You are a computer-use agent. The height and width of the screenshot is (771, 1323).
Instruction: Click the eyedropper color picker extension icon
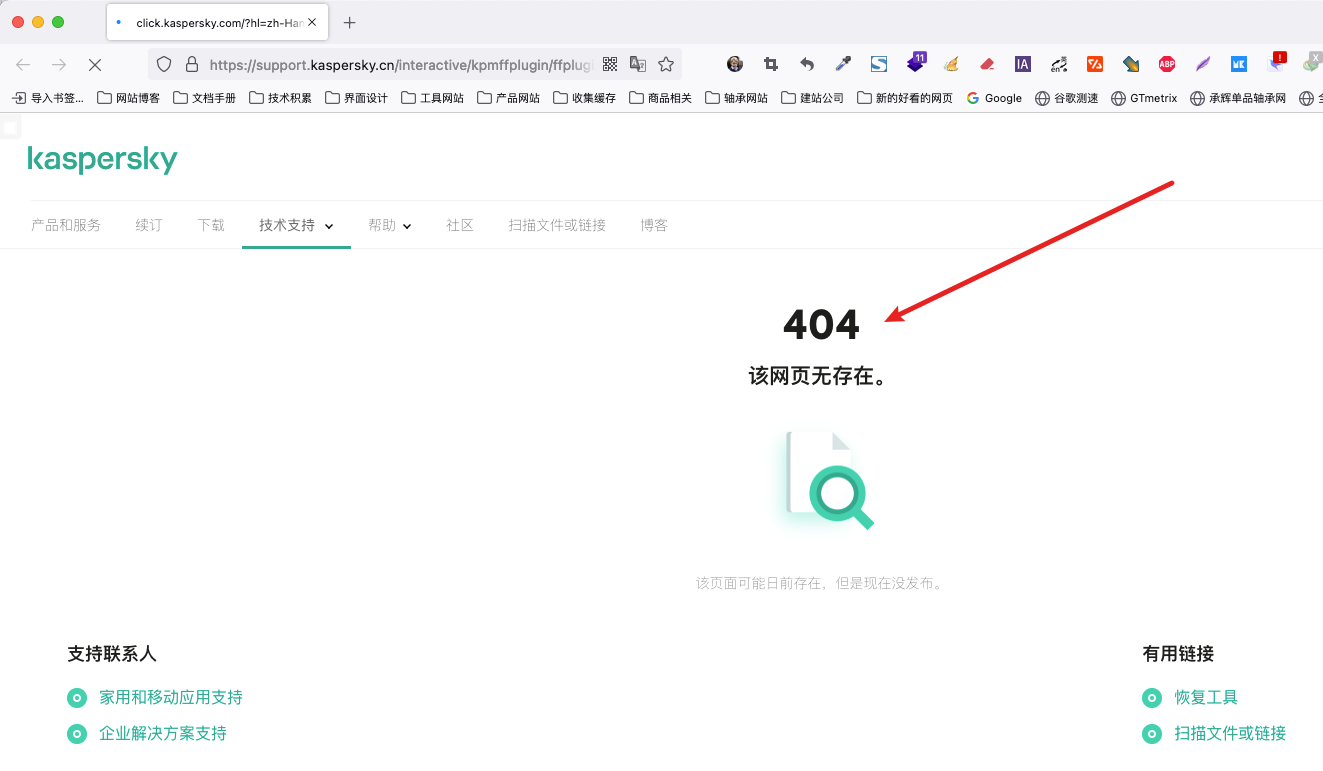pos(843,64)
